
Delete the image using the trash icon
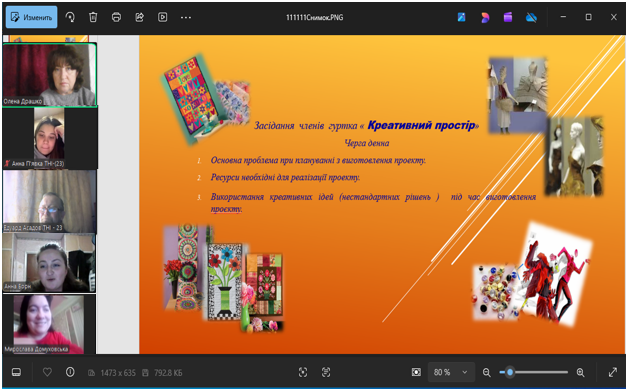click(93, 17)
